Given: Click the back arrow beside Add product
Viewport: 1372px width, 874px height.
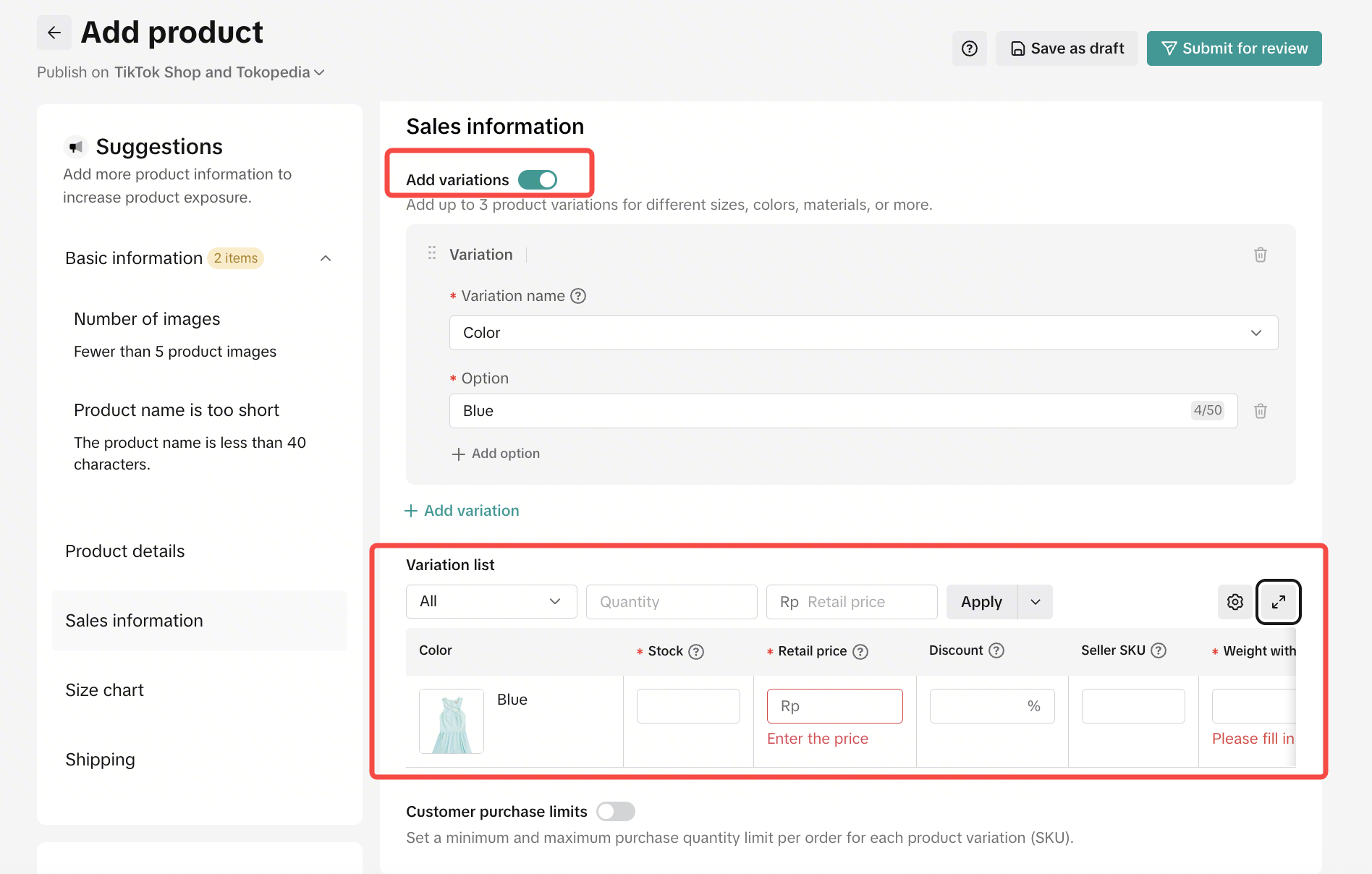Looking at the screenshot, I should (x=54, y=33).
